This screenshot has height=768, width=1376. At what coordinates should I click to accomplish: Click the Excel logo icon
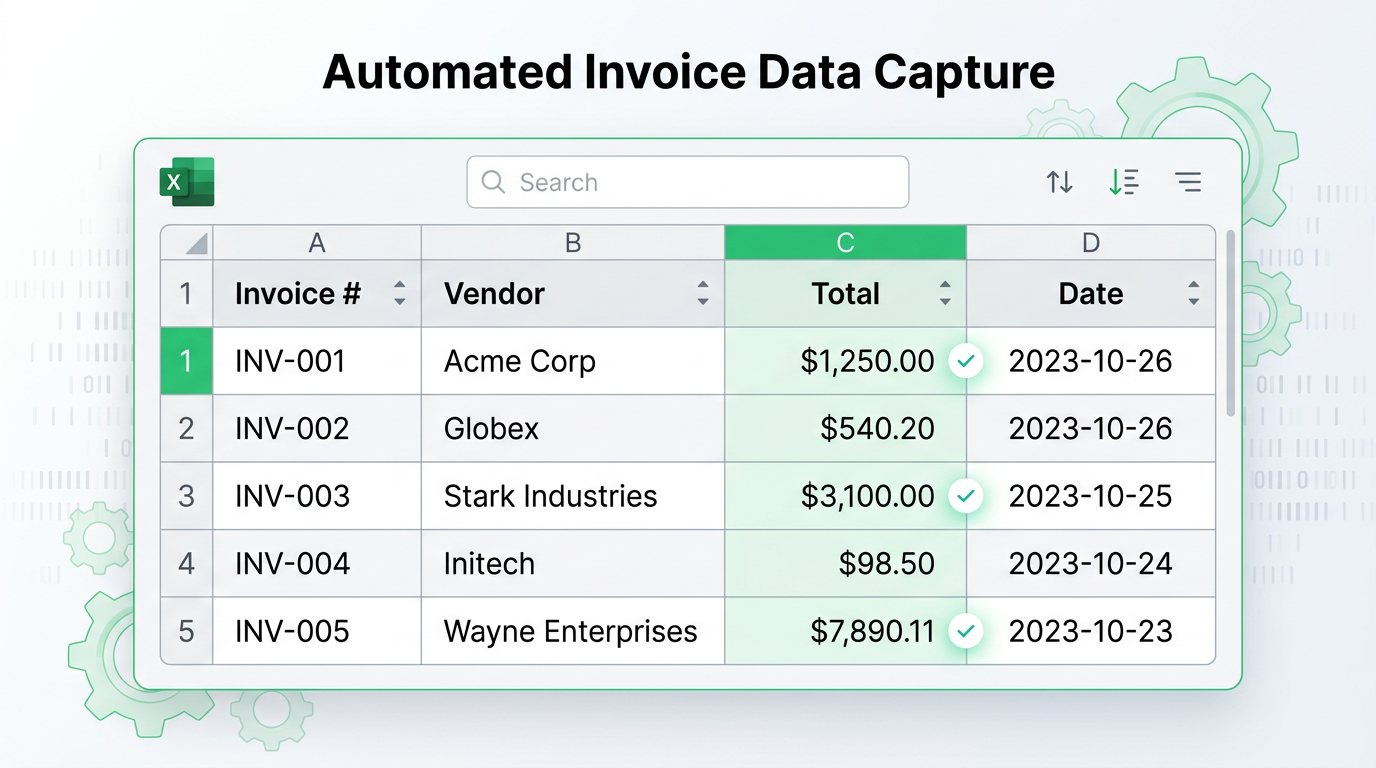coord(187,182)
